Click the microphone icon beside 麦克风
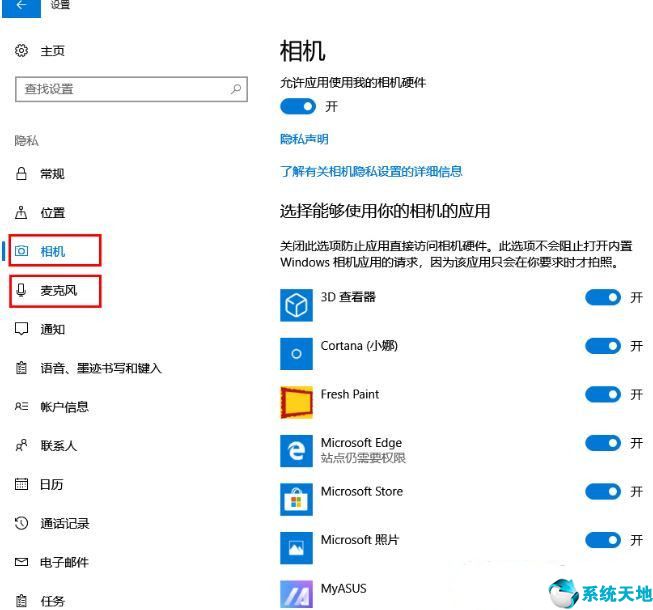Screen dimensions: 653x610 coord(21,290)
